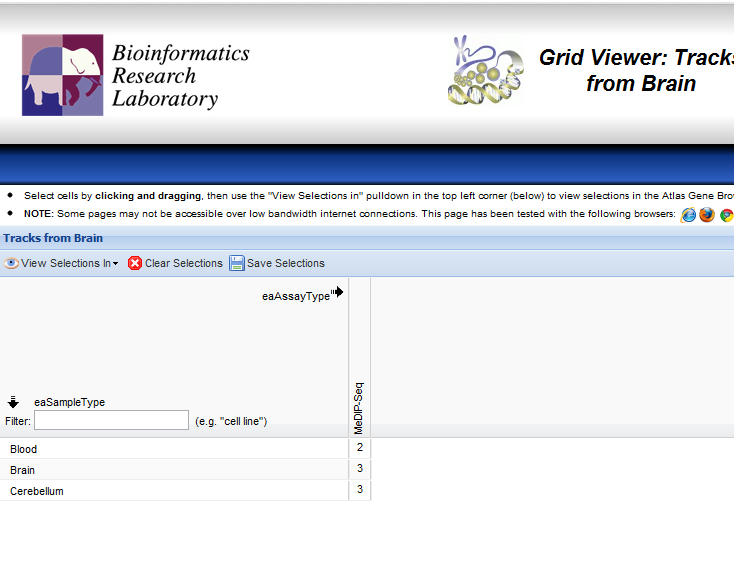
Task: Select the Cerebellum sample type row
Action: (37, 491)
